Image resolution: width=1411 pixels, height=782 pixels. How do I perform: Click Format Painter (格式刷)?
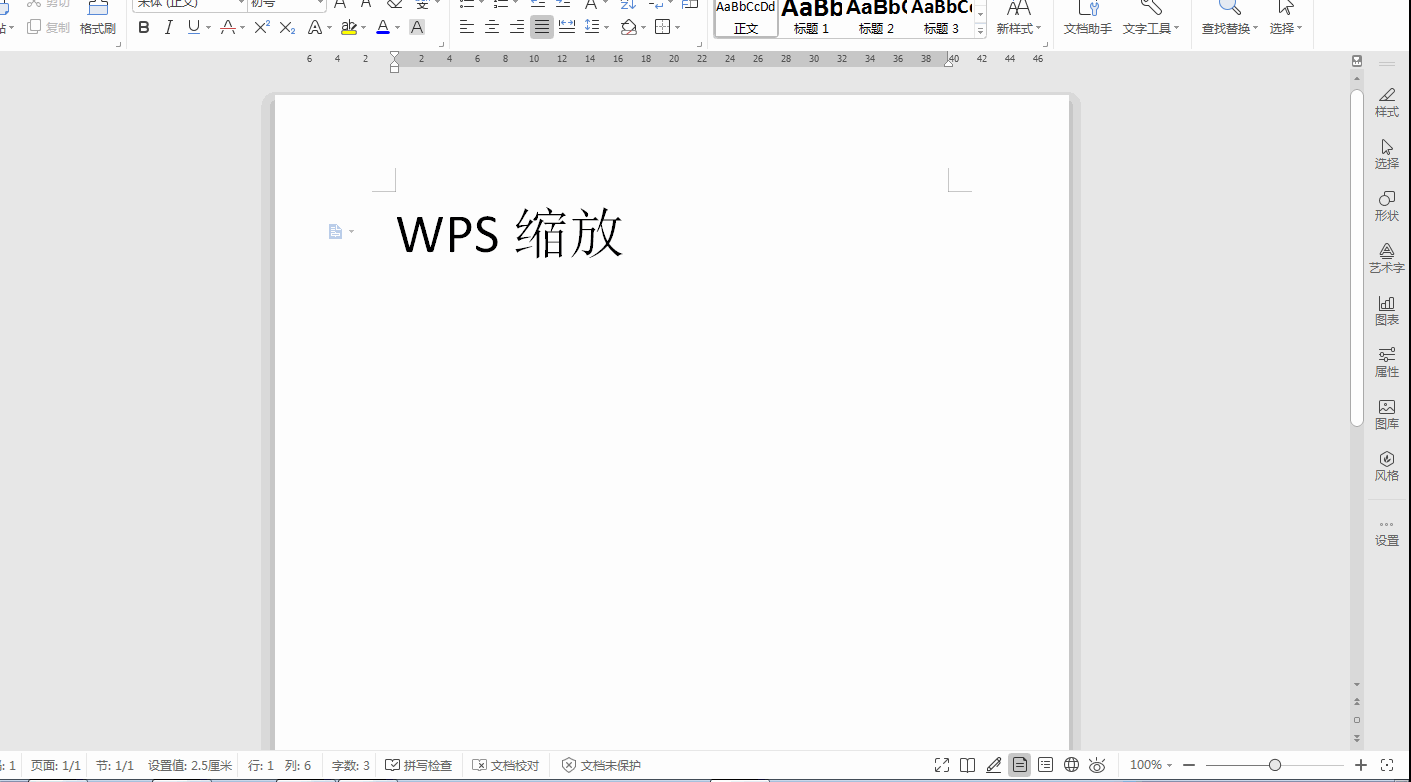98,19
